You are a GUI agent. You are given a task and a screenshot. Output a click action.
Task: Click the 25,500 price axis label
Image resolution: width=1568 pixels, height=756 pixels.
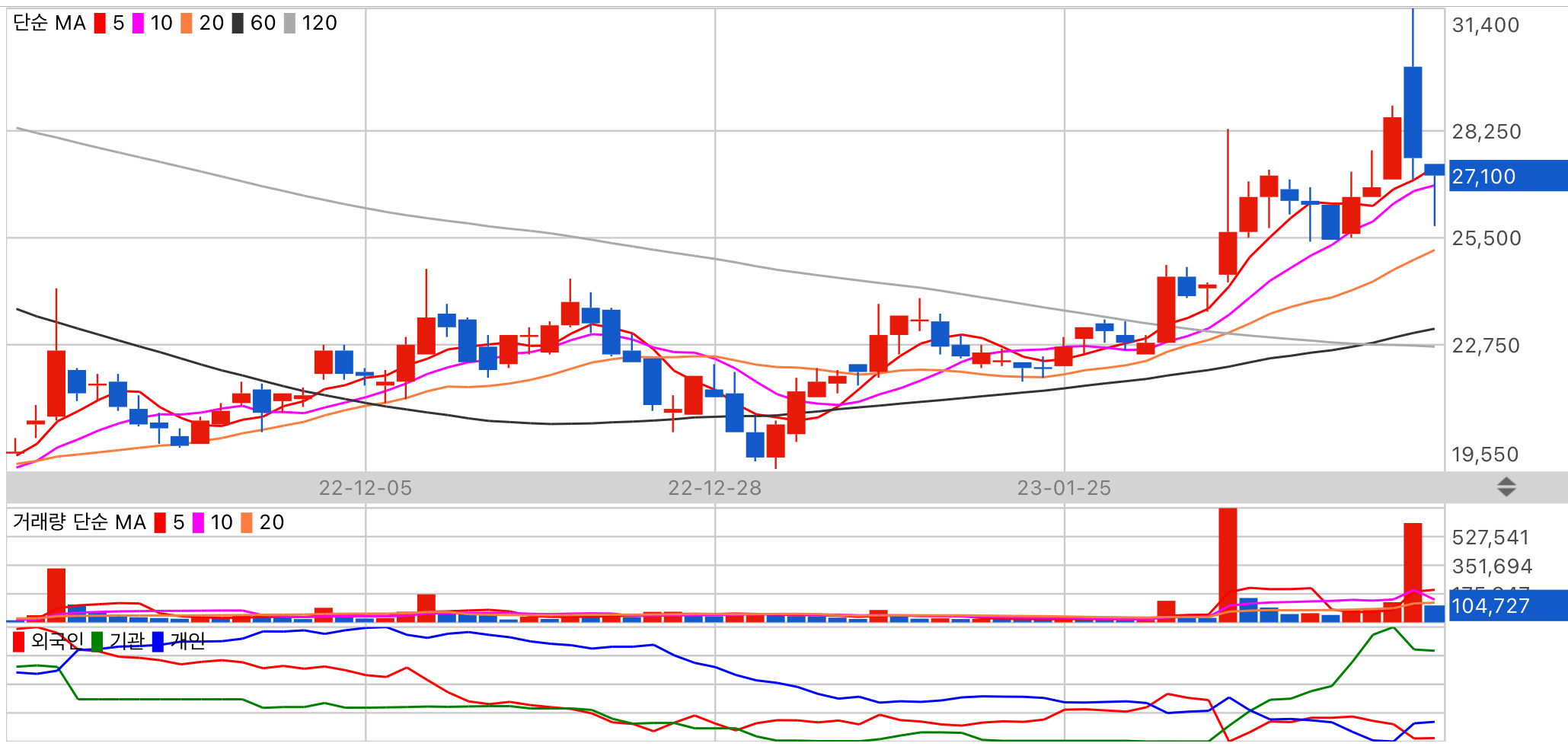tap(1487, 238)
